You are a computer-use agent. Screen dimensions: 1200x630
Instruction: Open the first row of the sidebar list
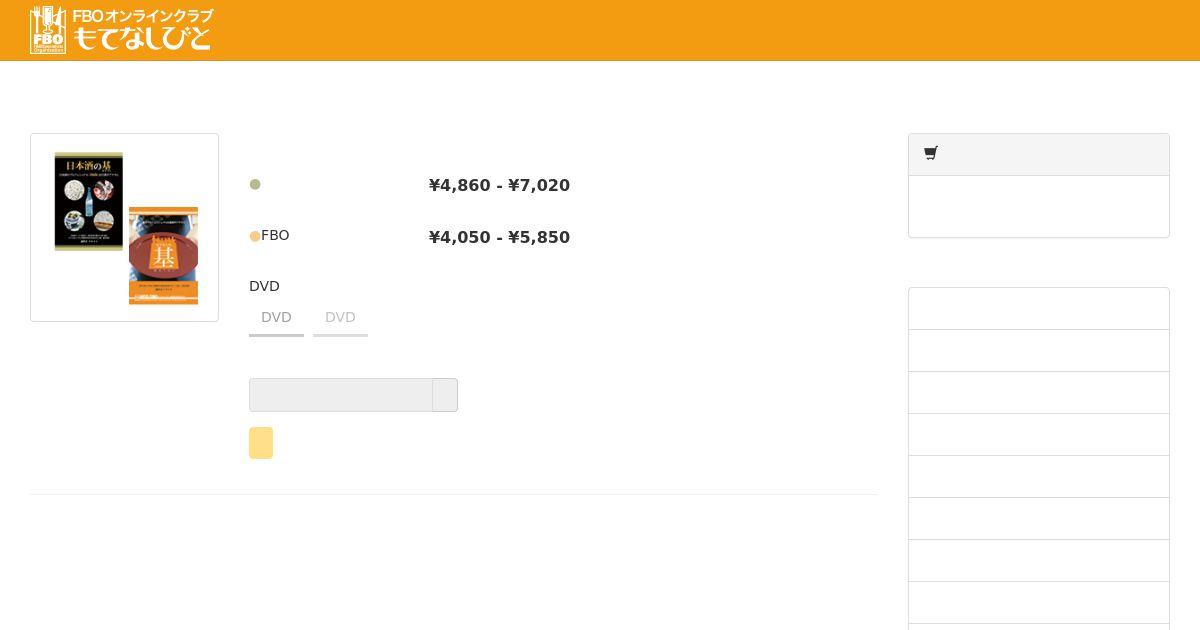coord(1038,309)
